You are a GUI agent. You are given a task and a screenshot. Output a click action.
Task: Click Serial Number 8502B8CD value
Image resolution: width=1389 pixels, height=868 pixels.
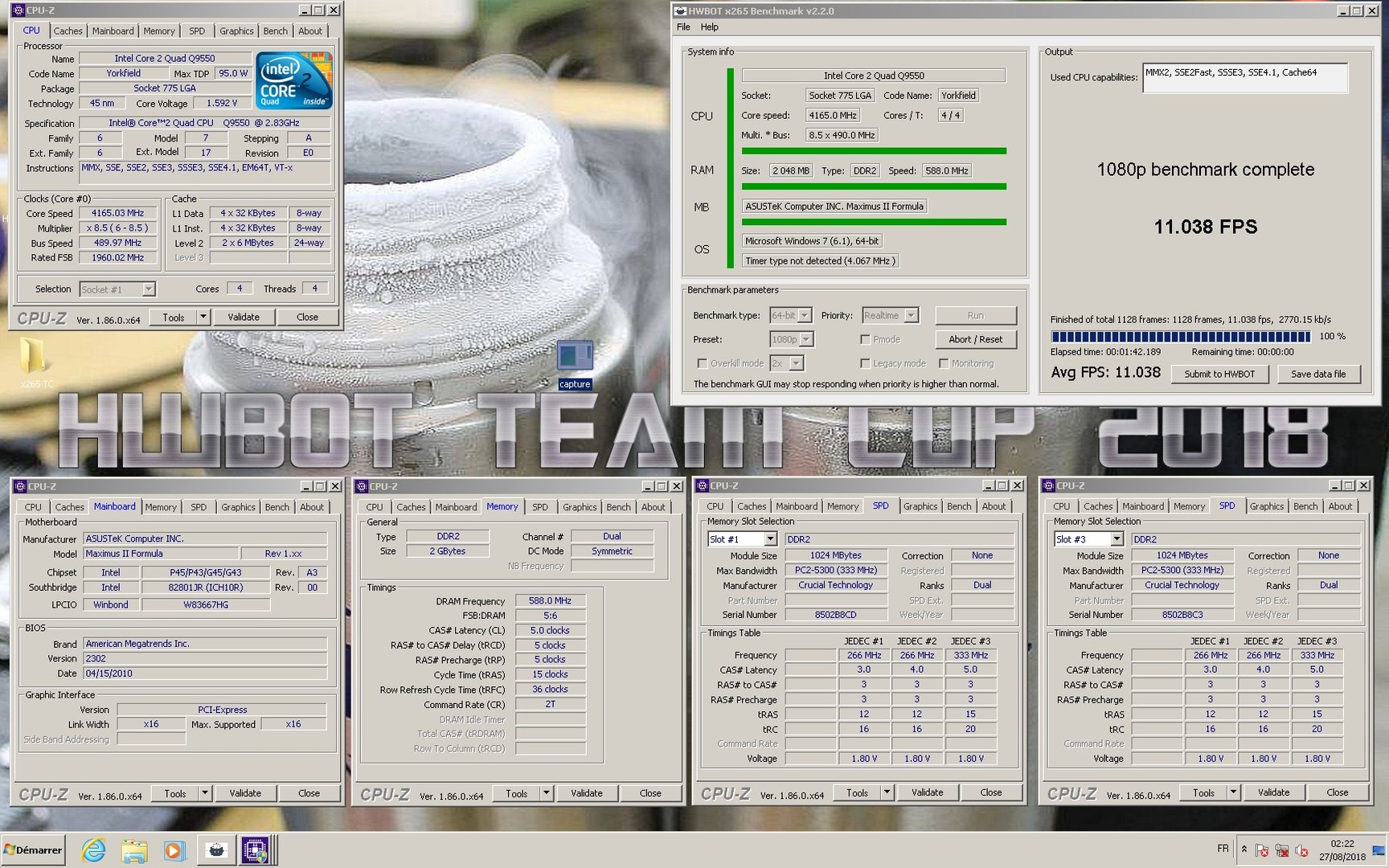[836, 615]
